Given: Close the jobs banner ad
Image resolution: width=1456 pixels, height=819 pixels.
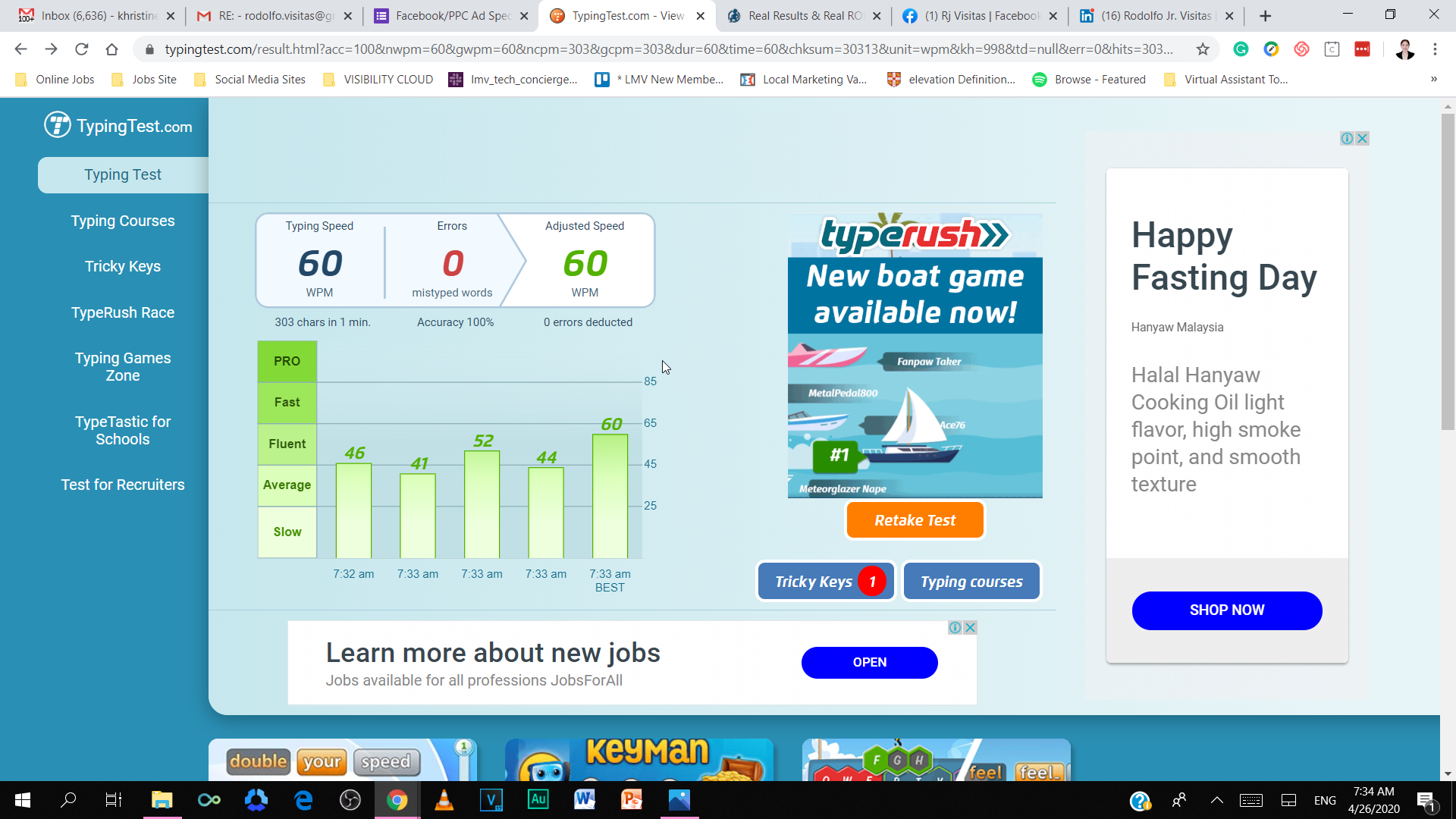Looking at the screenshot, I should [970, 627].
